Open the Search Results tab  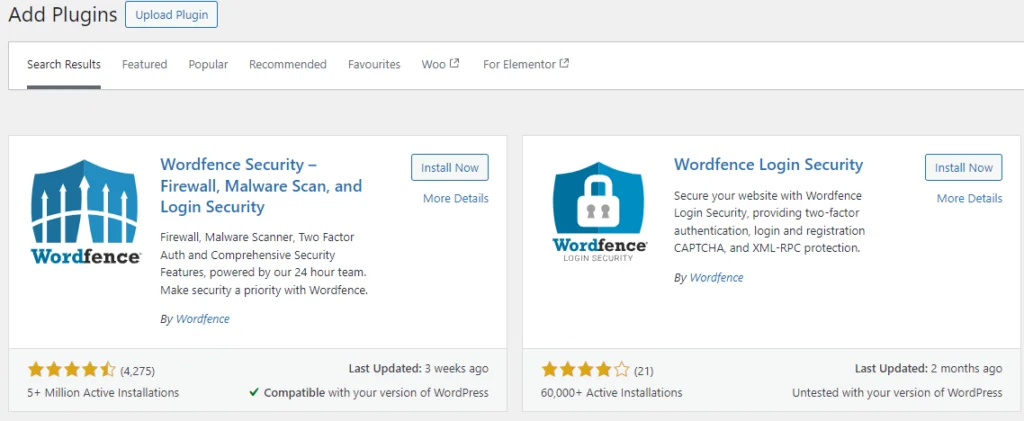click(x=64, y=64)
